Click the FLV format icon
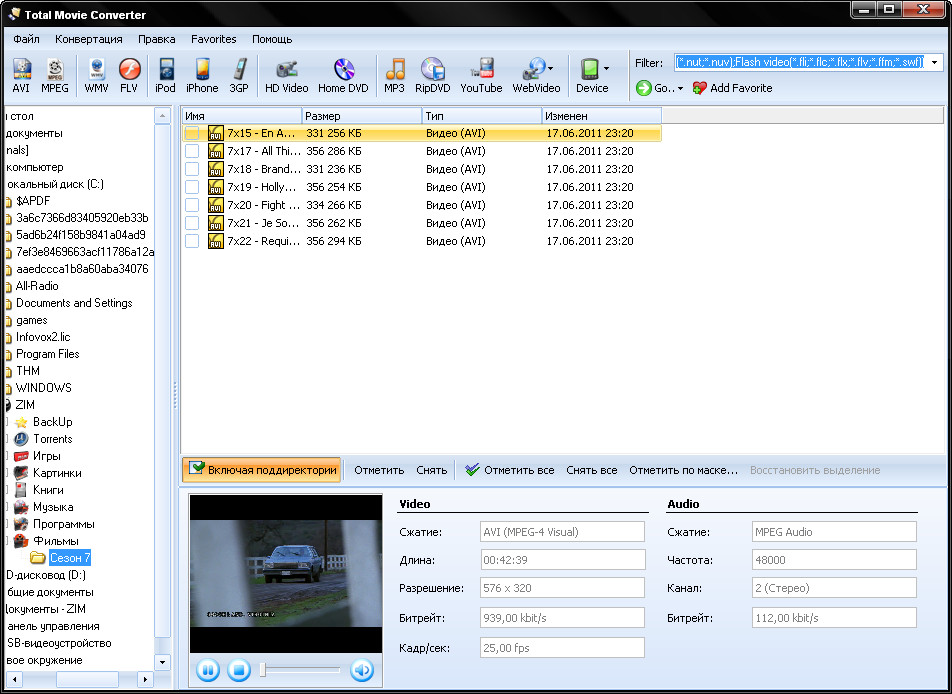The image size is (952, 694). 129,75
